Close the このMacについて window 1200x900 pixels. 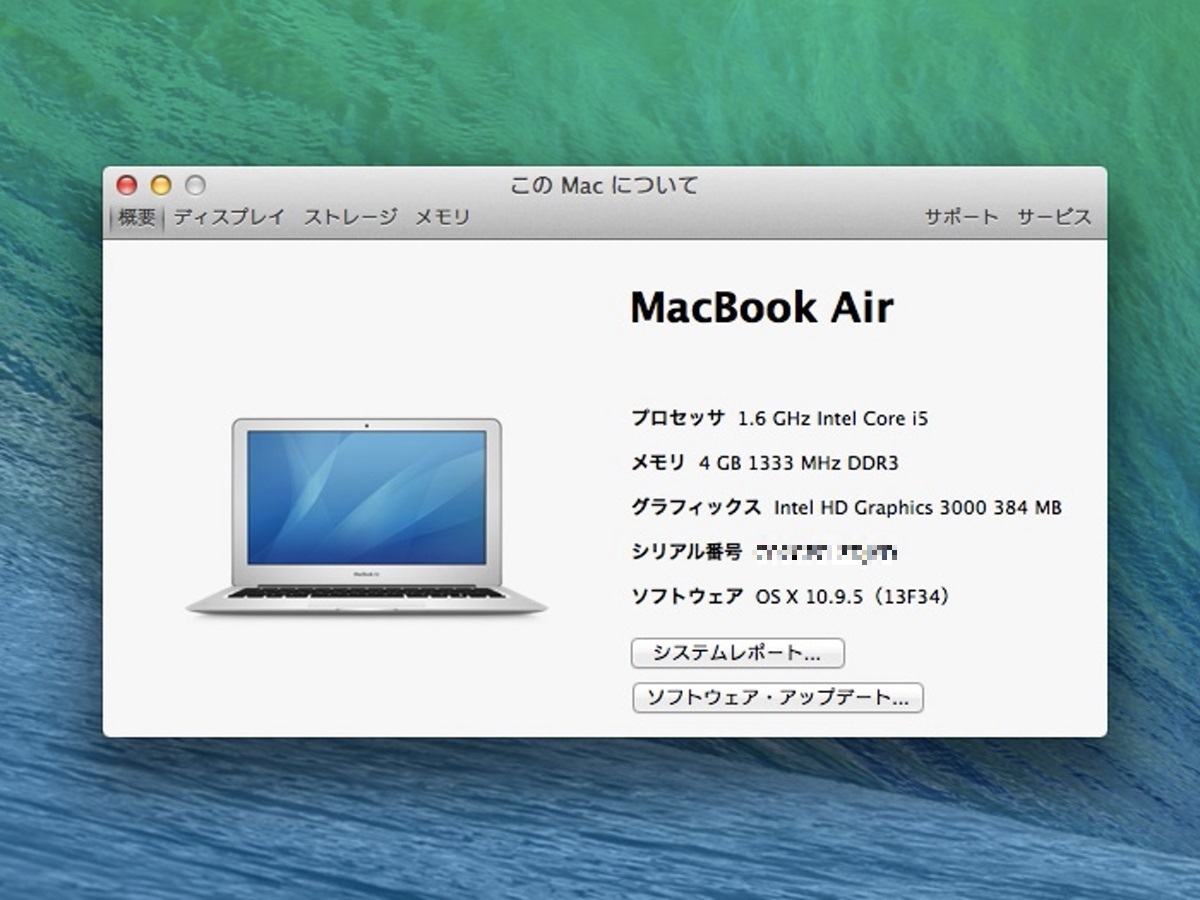point(127,185)
